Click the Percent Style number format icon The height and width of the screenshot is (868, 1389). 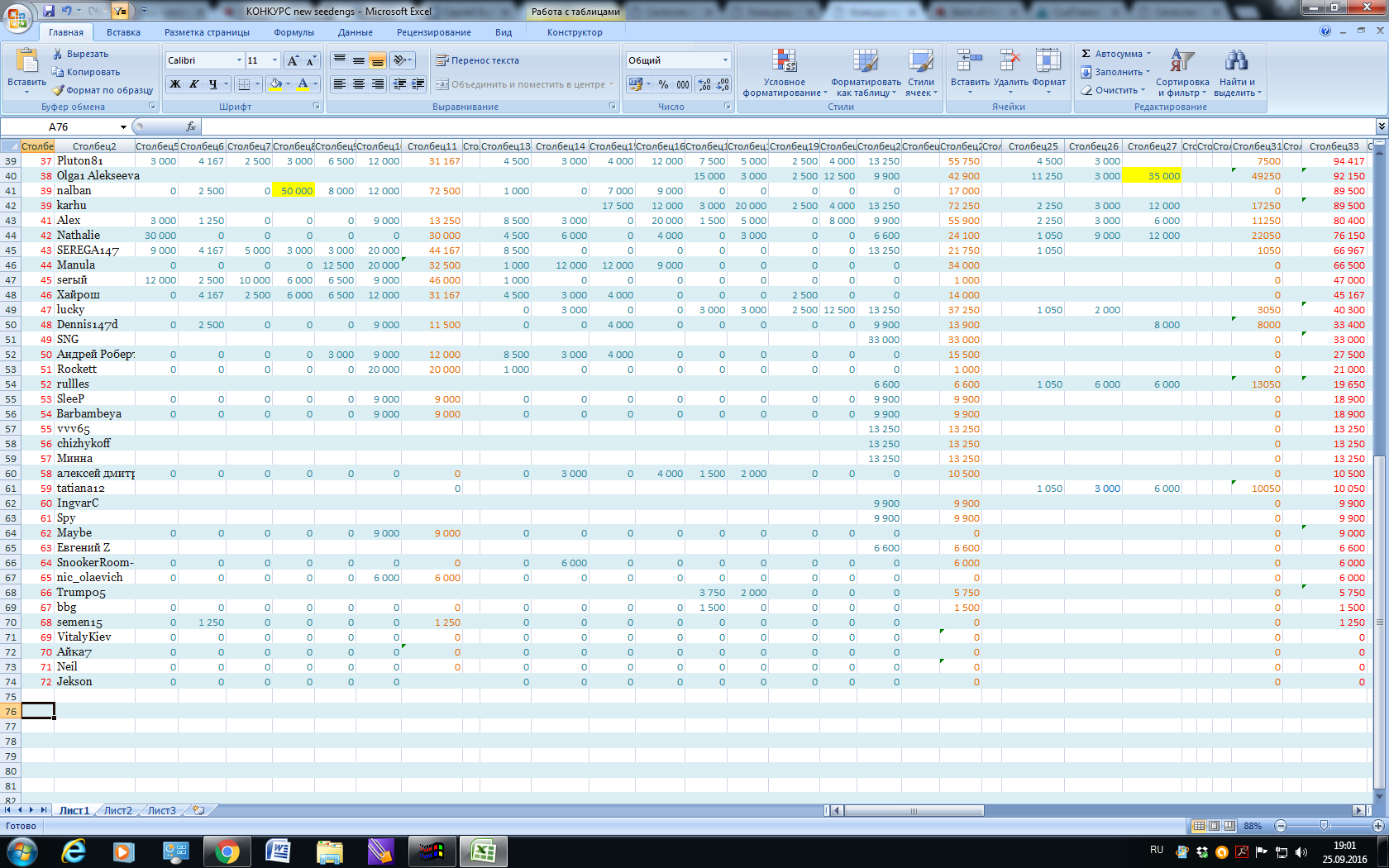[663, 84]
